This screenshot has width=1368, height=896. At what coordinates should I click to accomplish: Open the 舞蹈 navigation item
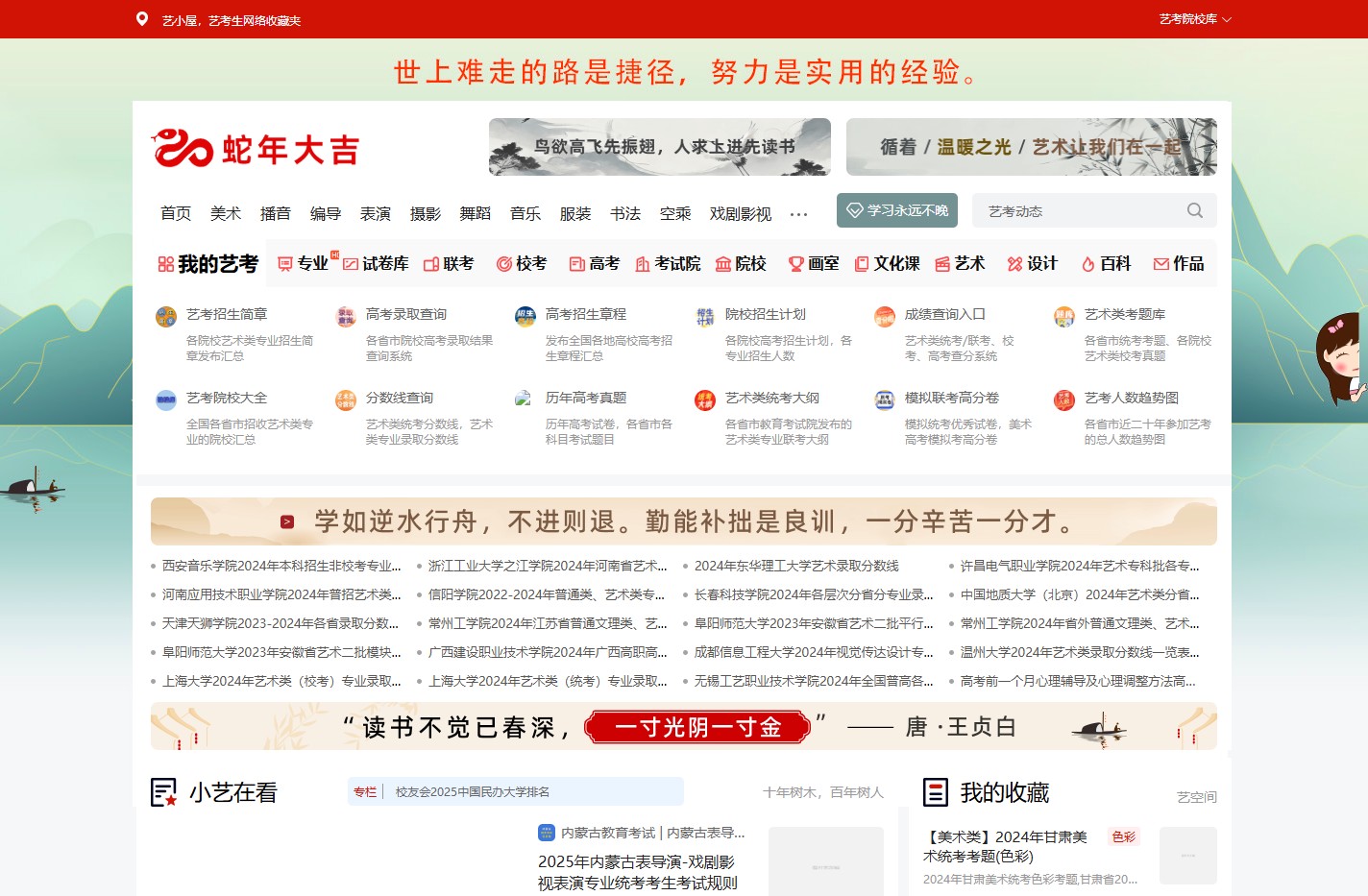coord(476,213)
